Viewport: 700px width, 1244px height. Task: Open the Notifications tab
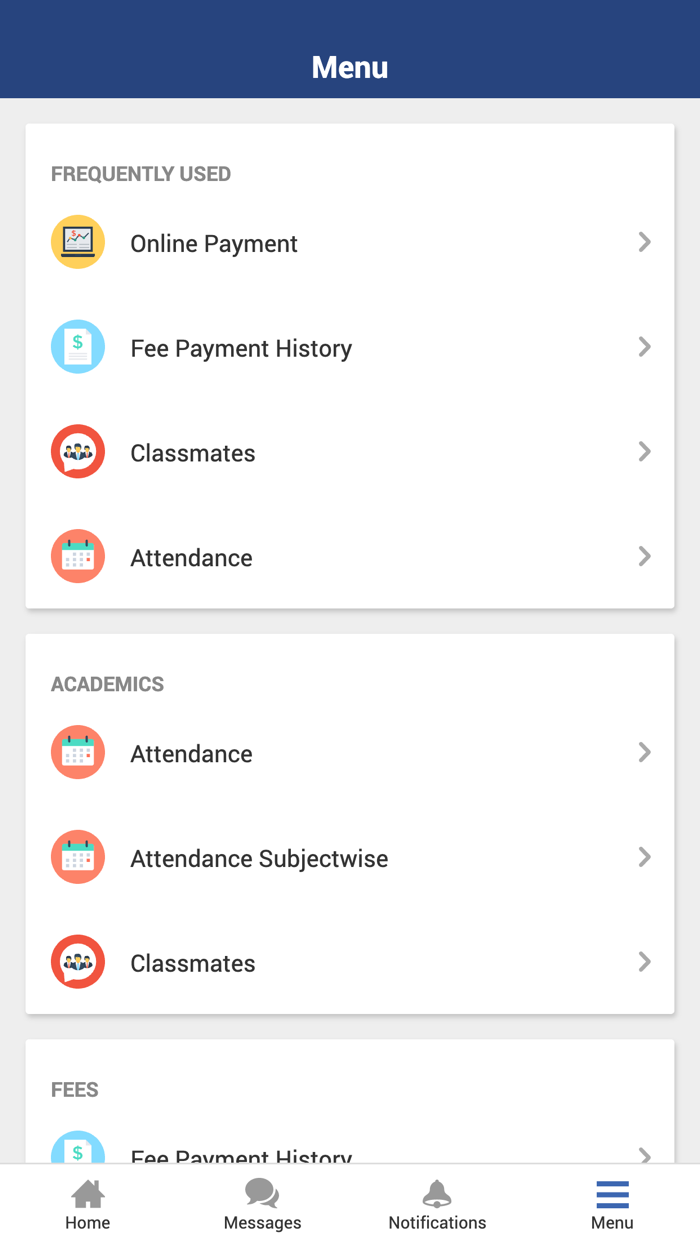[437, 1204]
